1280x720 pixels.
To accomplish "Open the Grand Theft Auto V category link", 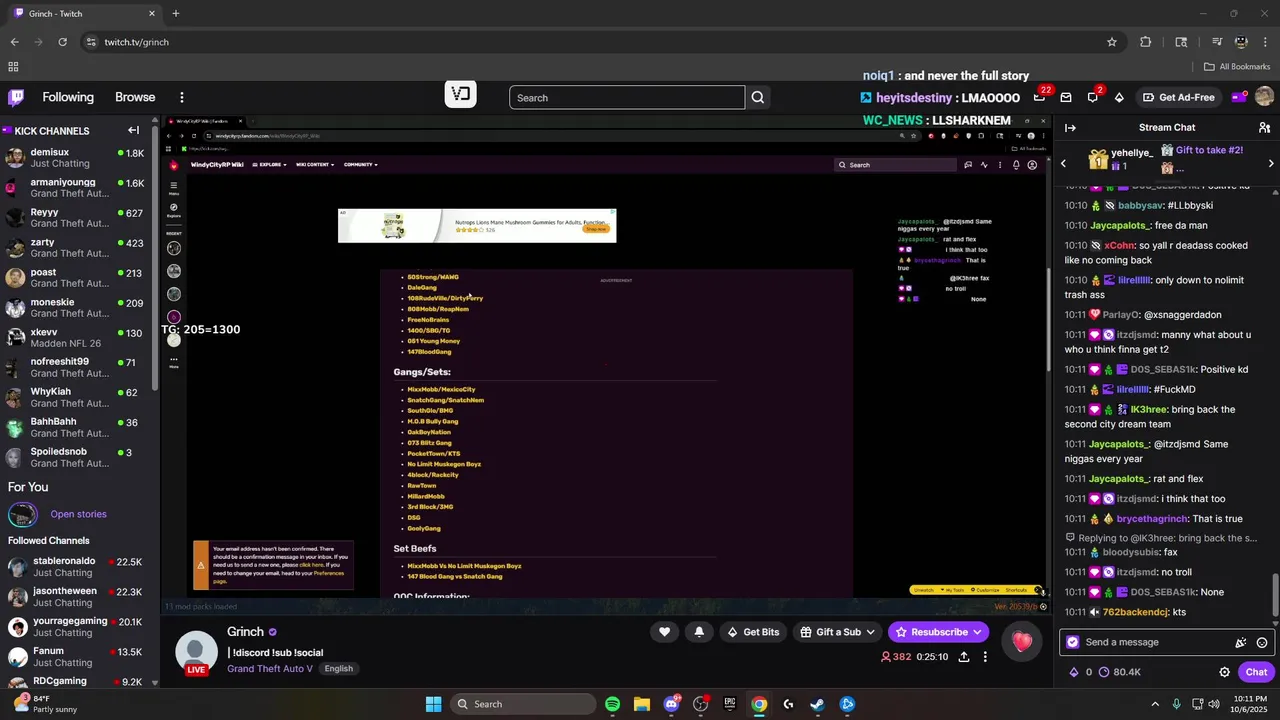I will coord(270,668).
